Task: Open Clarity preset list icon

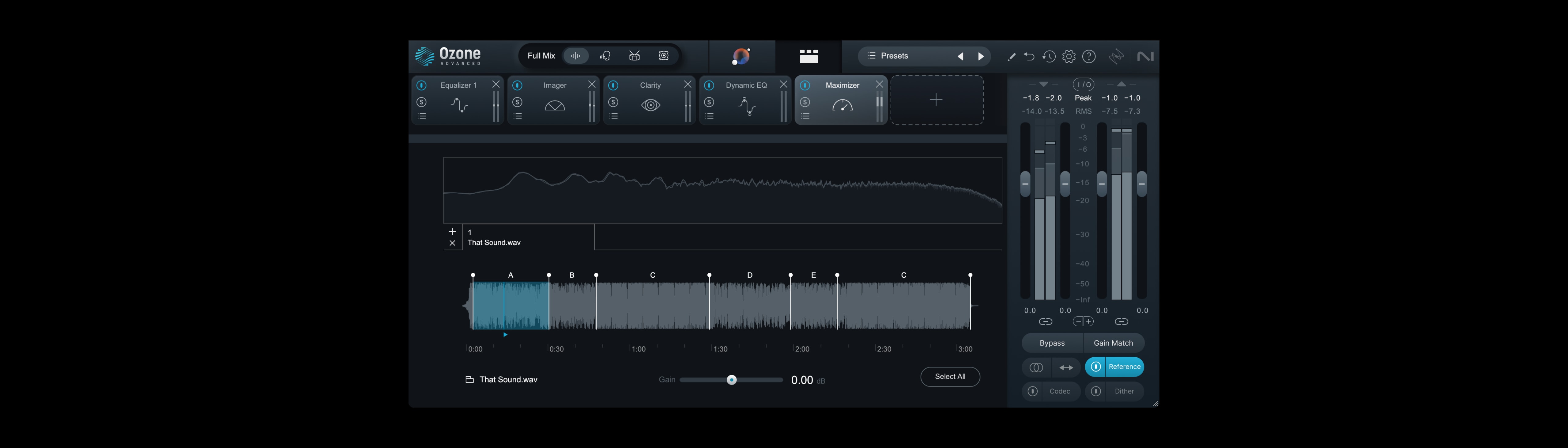Action: pyautogui.click(x=613, y=116)
